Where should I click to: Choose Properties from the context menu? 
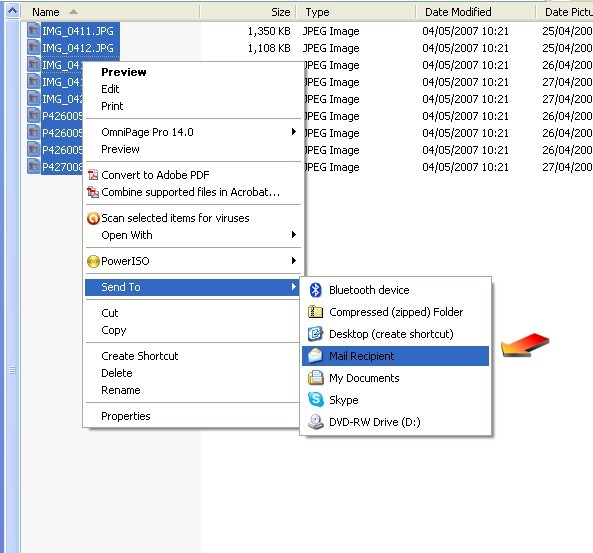coord(126,416)
